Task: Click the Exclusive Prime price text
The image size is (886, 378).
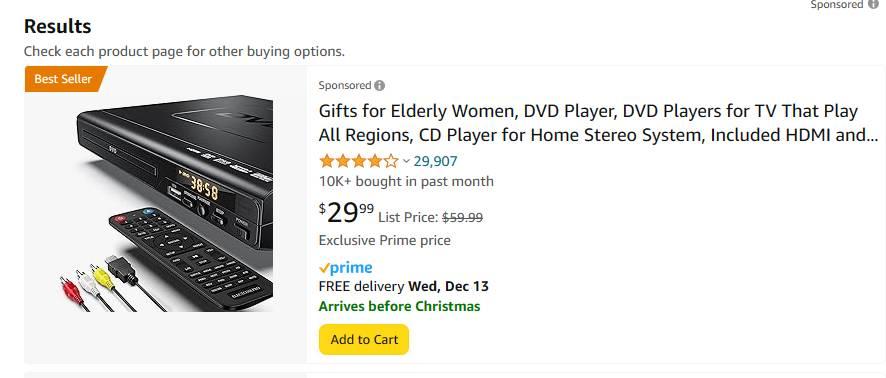Action: point(385,241)
